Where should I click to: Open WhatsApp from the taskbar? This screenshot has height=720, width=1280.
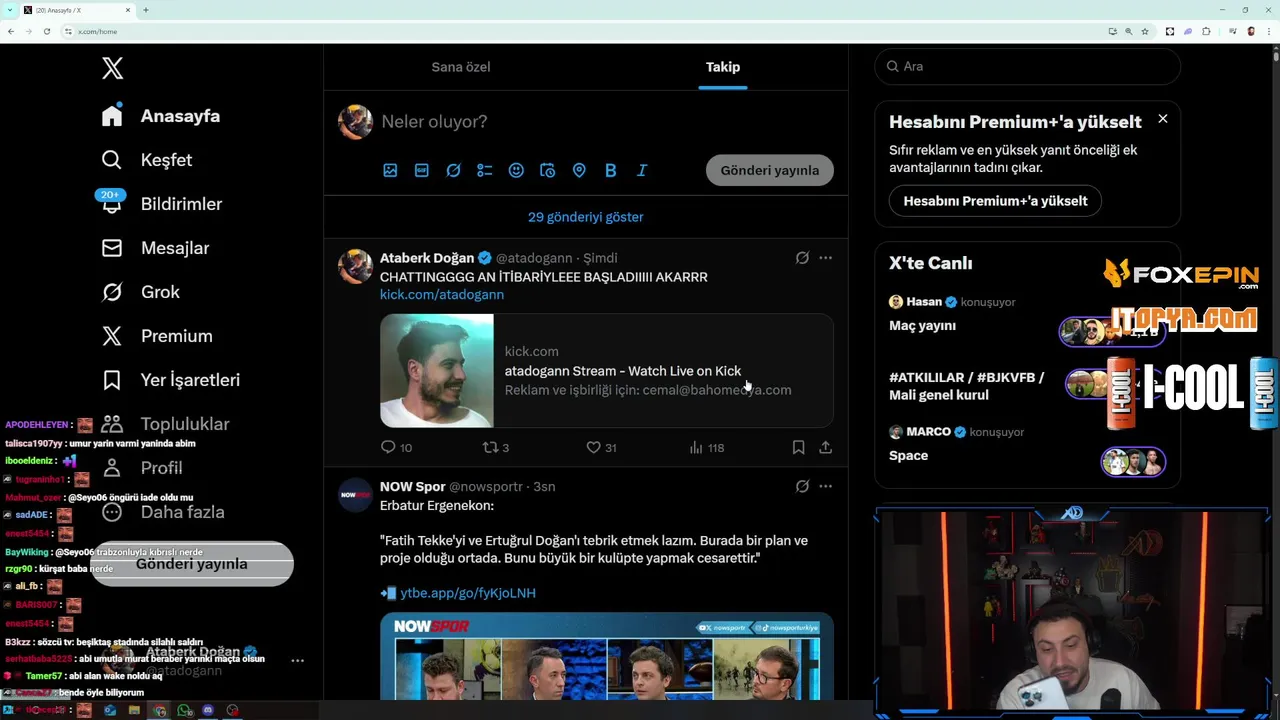184,710
